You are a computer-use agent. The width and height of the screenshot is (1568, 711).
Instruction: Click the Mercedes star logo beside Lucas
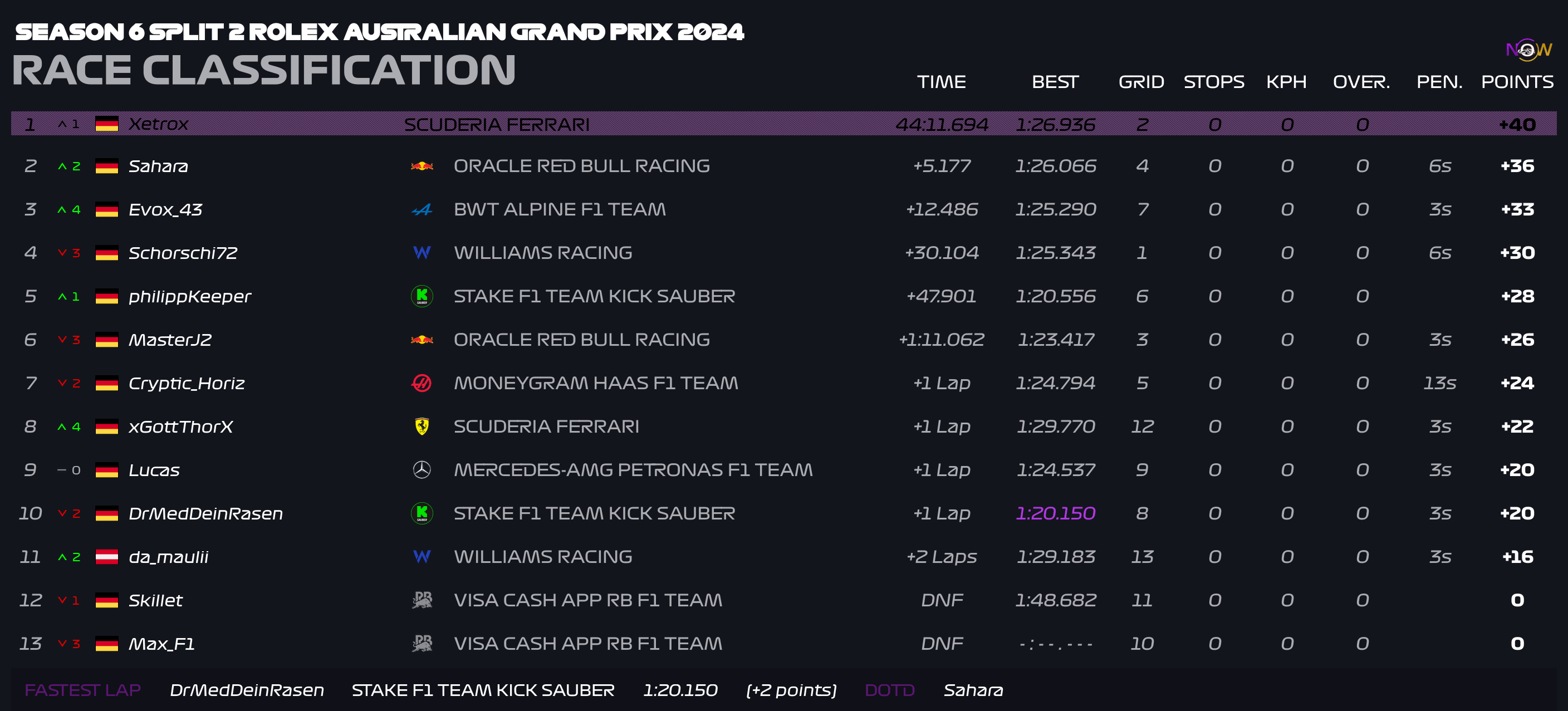(422, 470)
